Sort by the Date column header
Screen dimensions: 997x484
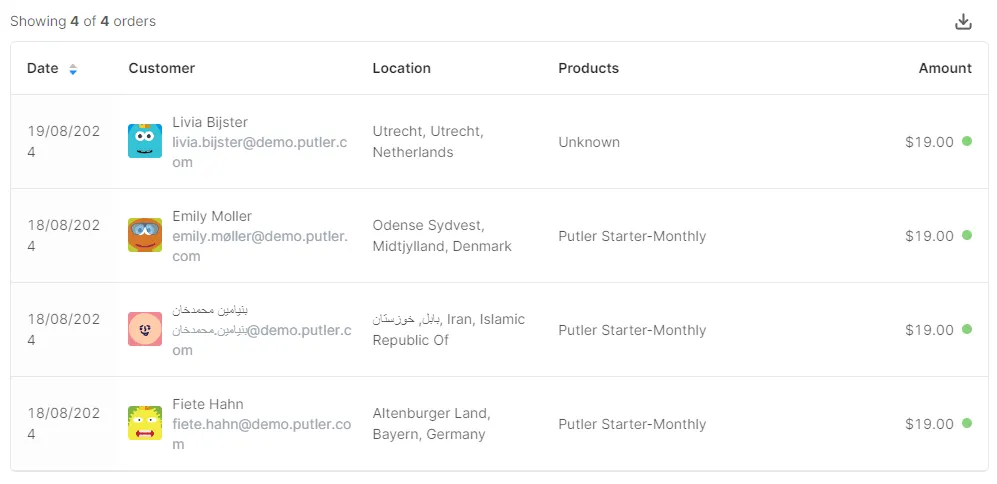click(43, 68)
